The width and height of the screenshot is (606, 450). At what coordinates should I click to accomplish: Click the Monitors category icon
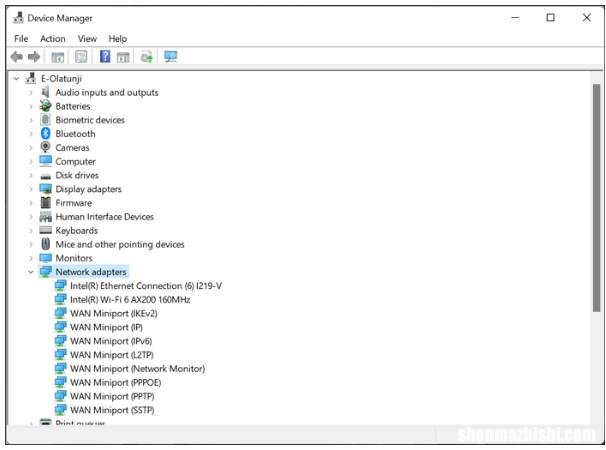coord(46,258)
